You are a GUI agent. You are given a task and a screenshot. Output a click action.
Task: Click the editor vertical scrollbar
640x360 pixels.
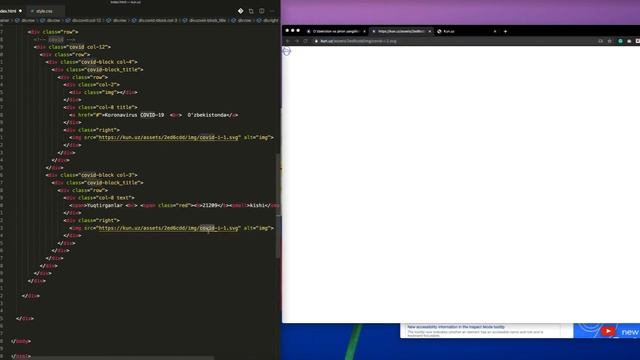[278, 206]
